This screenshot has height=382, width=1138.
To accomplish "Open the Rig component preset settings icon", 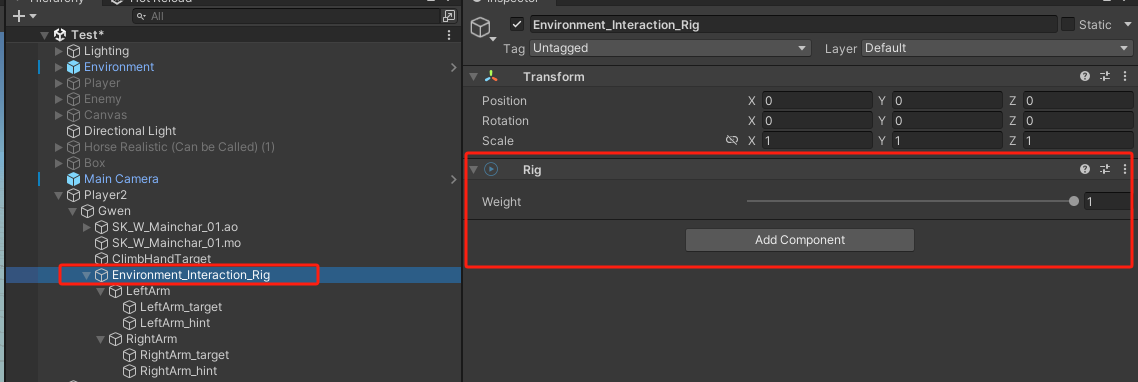I will 1105,169.
